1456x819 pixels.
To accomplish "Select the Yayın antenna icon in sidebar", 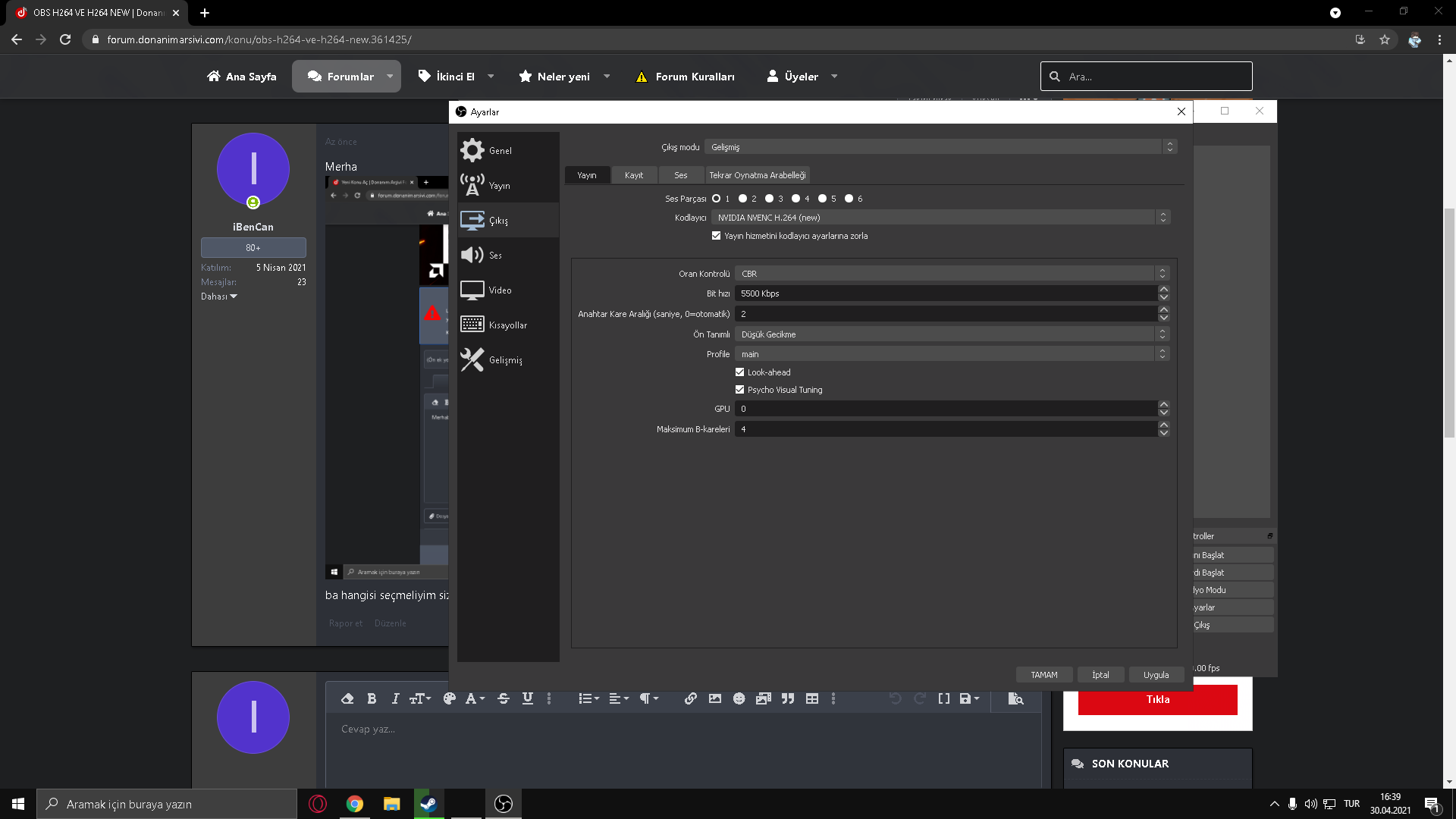I will pos(472,185).
